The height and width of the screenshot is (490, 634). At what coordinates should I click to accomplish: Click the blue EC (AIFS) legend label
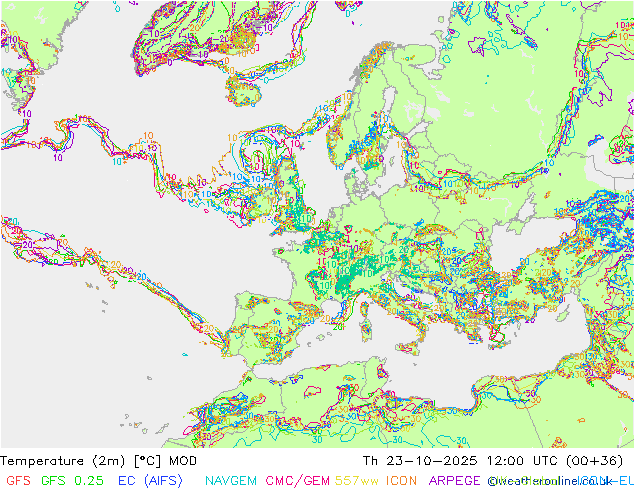coord(150,480)
